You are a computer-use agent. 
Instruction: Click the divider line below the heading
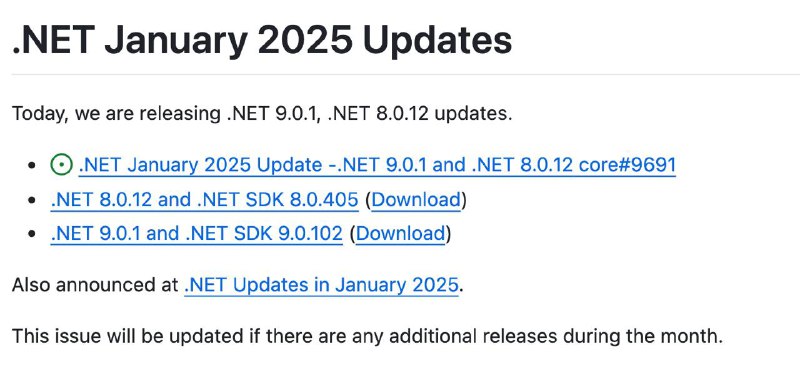[x=406, y=75]
